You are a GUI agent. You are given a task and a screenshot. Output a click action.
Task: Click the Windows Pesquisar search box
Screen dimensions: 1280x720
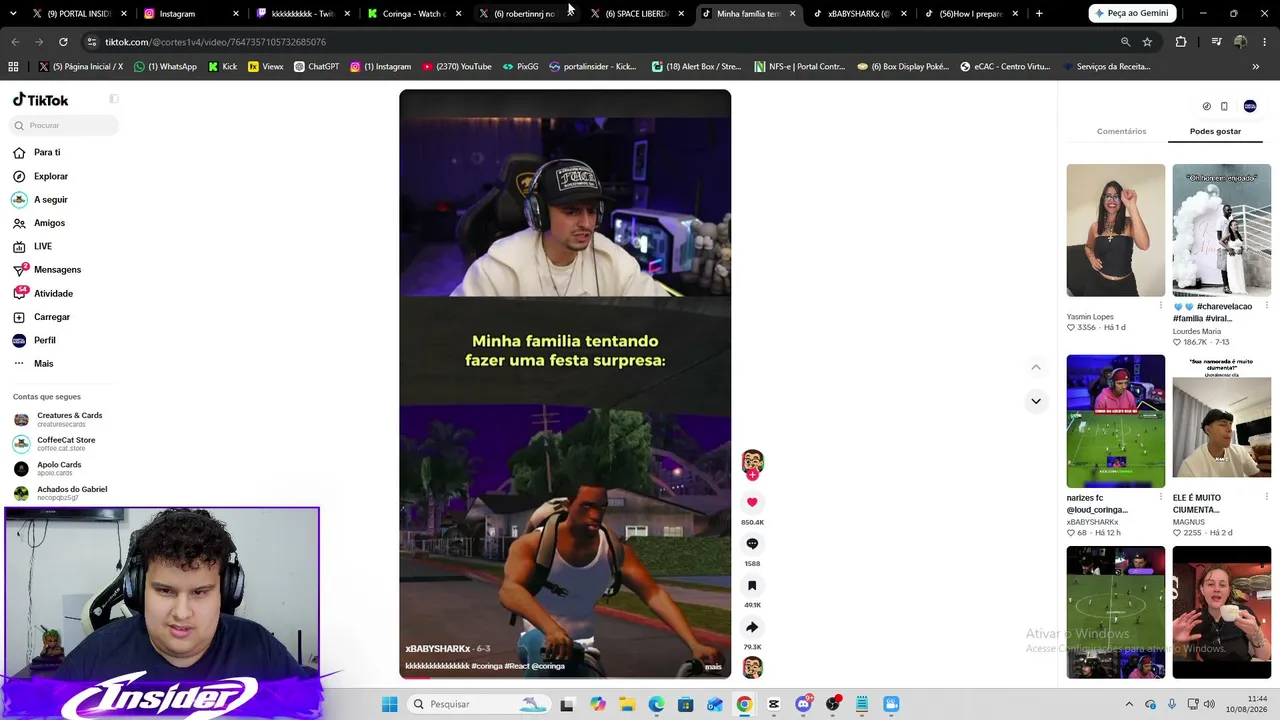pyautogui.click(x=479, y=704)
